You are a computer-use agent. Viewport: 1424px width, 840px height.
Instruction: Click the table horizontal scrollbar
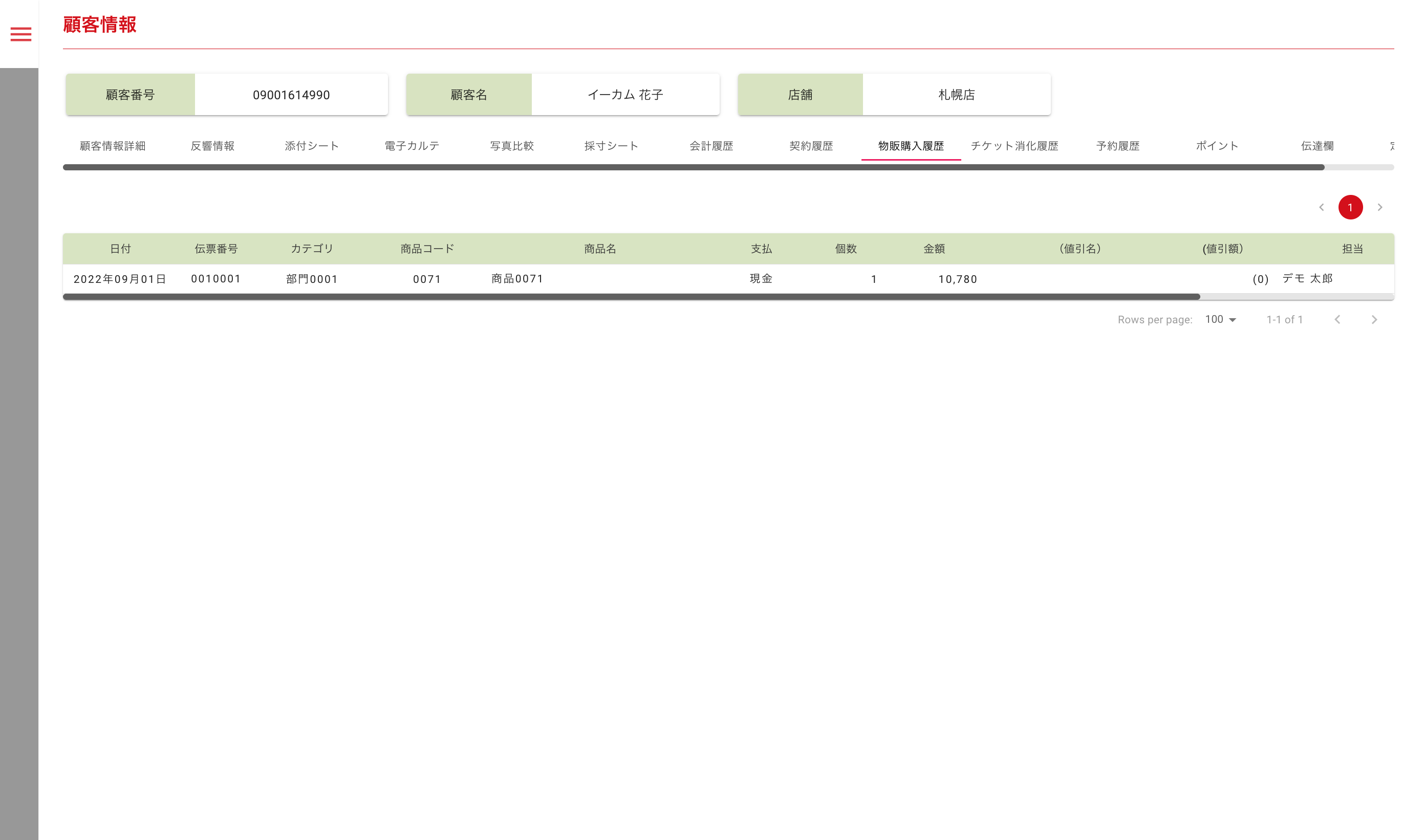[x=631, y=297]
